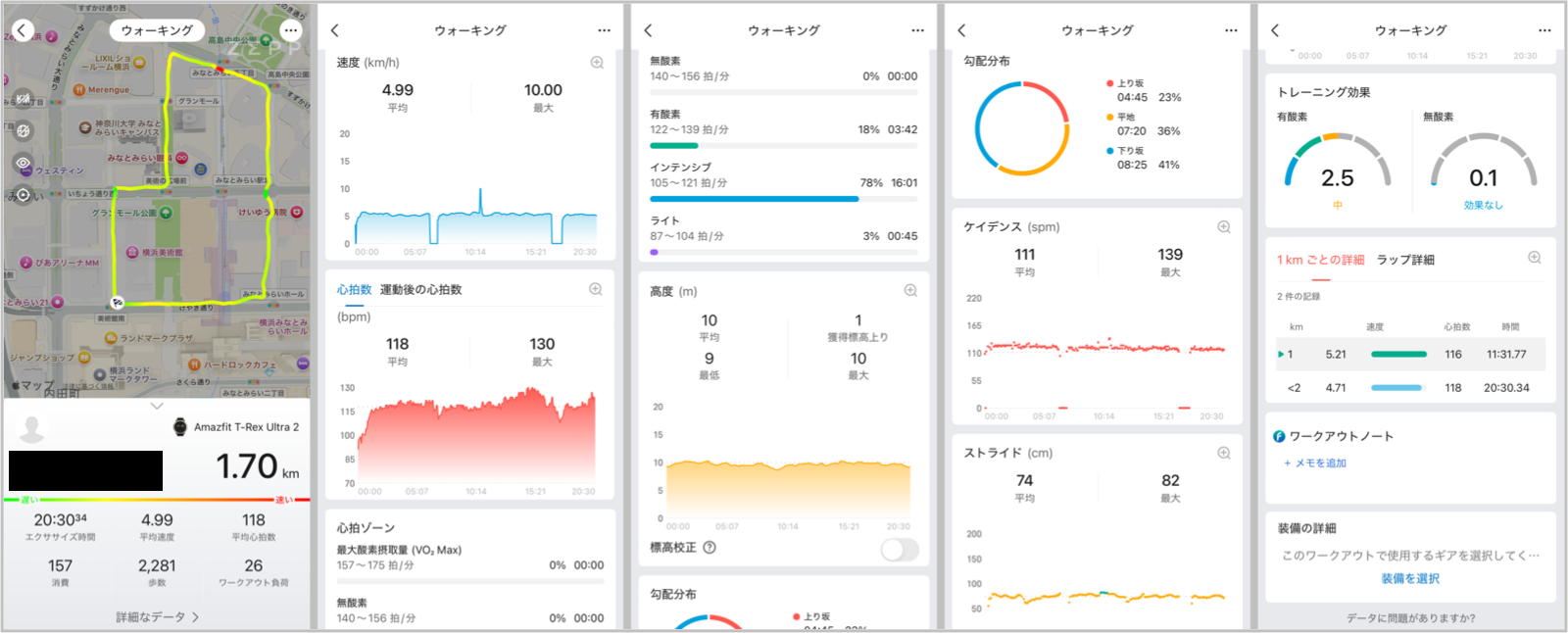Expand lap 1 row in the table

point(1281,355)
